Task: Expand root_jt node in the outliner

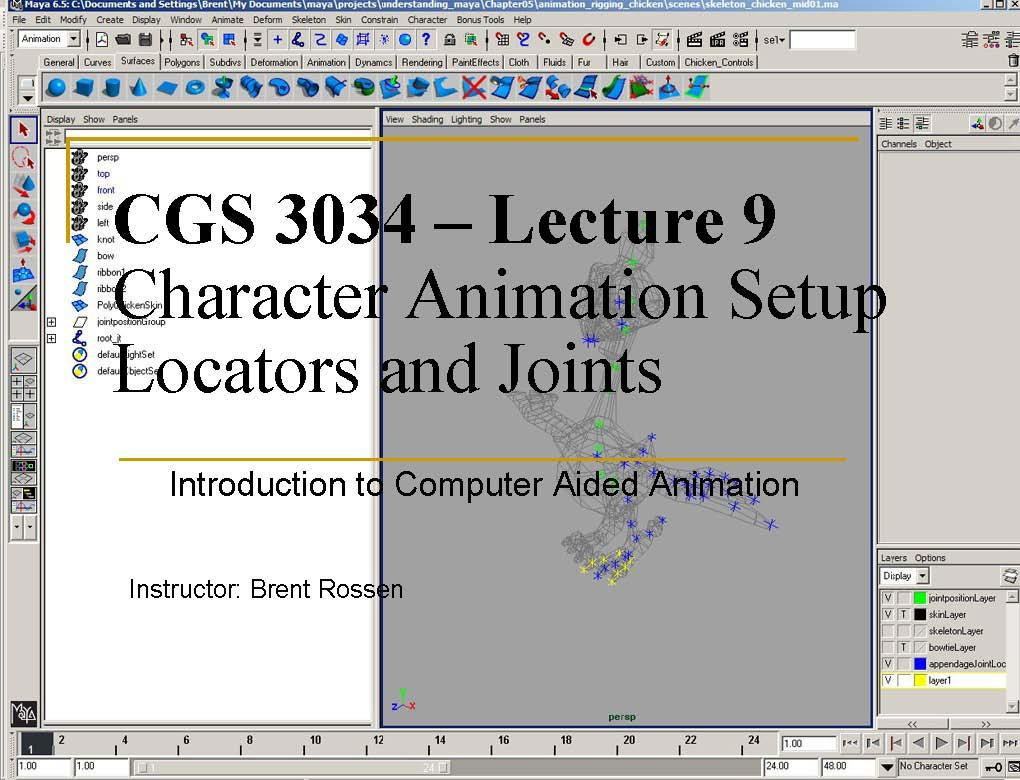Action: (51, 338)
